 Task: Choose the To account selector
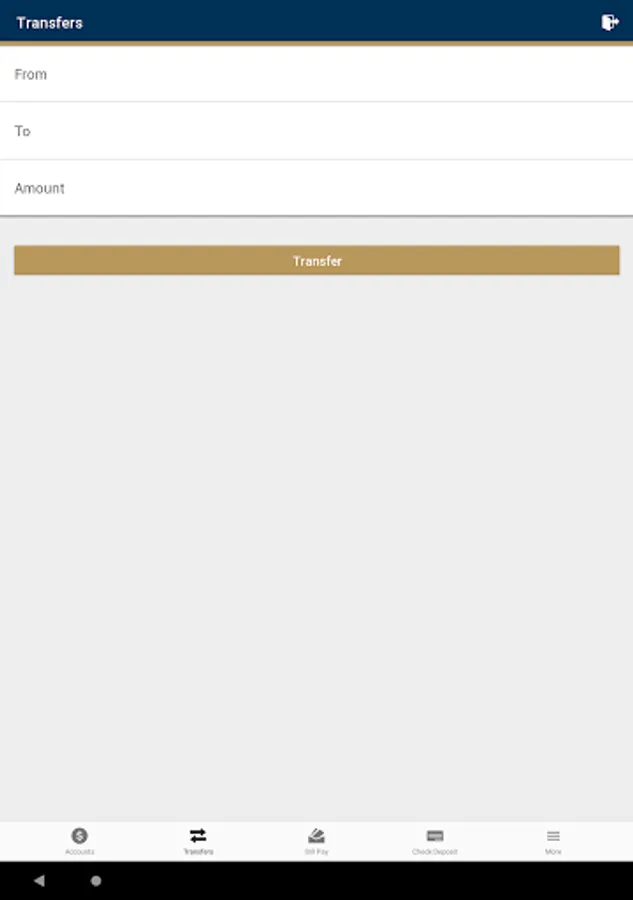(316, 131)
